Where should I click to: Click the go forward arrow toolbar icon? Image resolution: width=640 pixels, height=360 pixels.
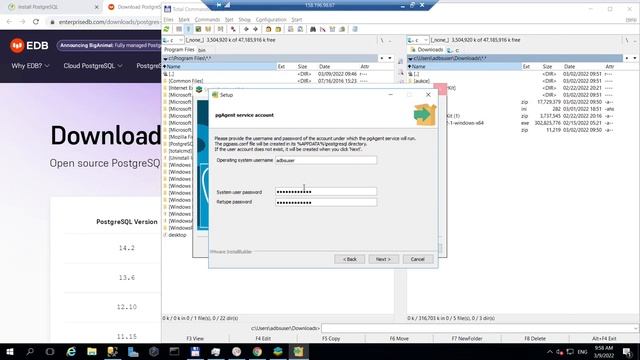click(x=256, y=29)
